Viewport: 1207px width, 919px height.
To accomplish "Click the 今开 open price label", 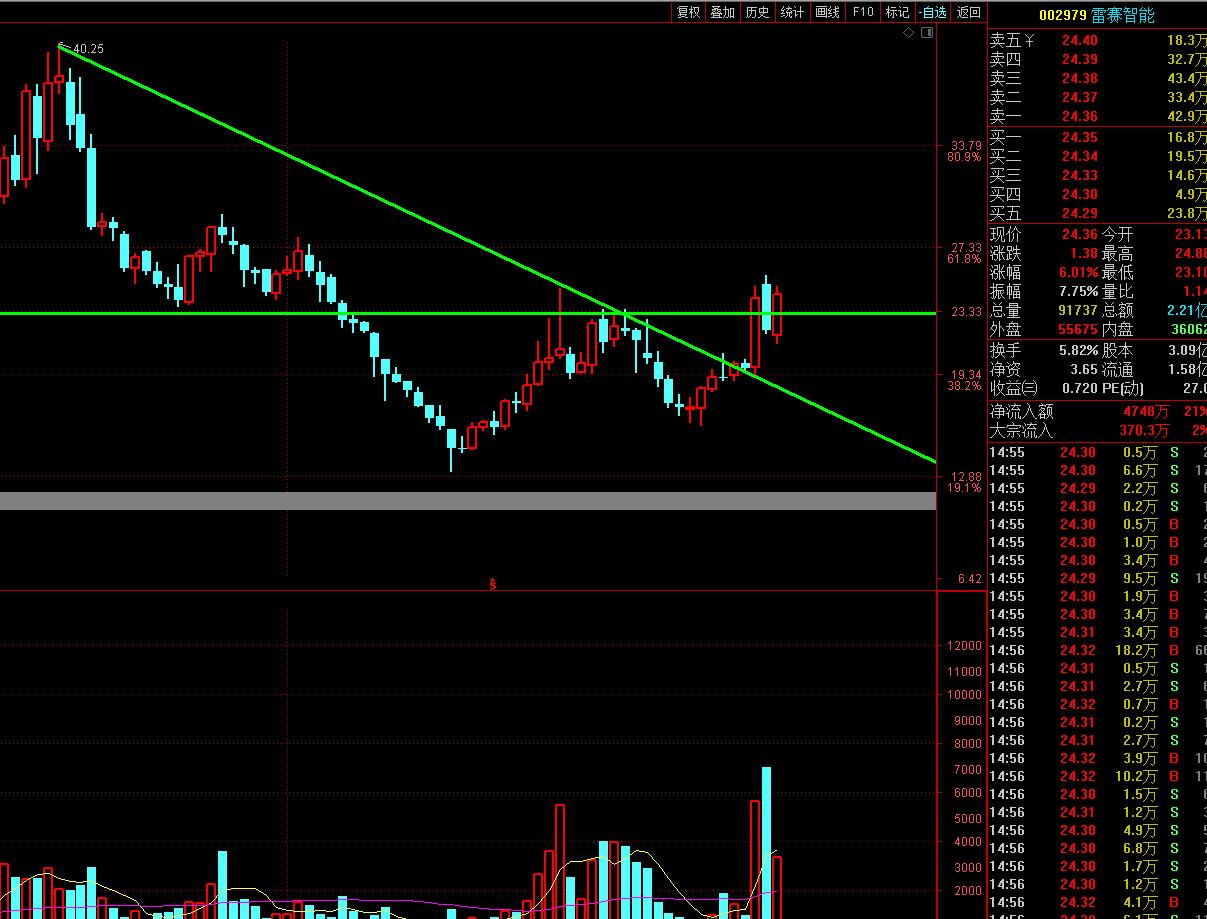I will pos(1117,235).
